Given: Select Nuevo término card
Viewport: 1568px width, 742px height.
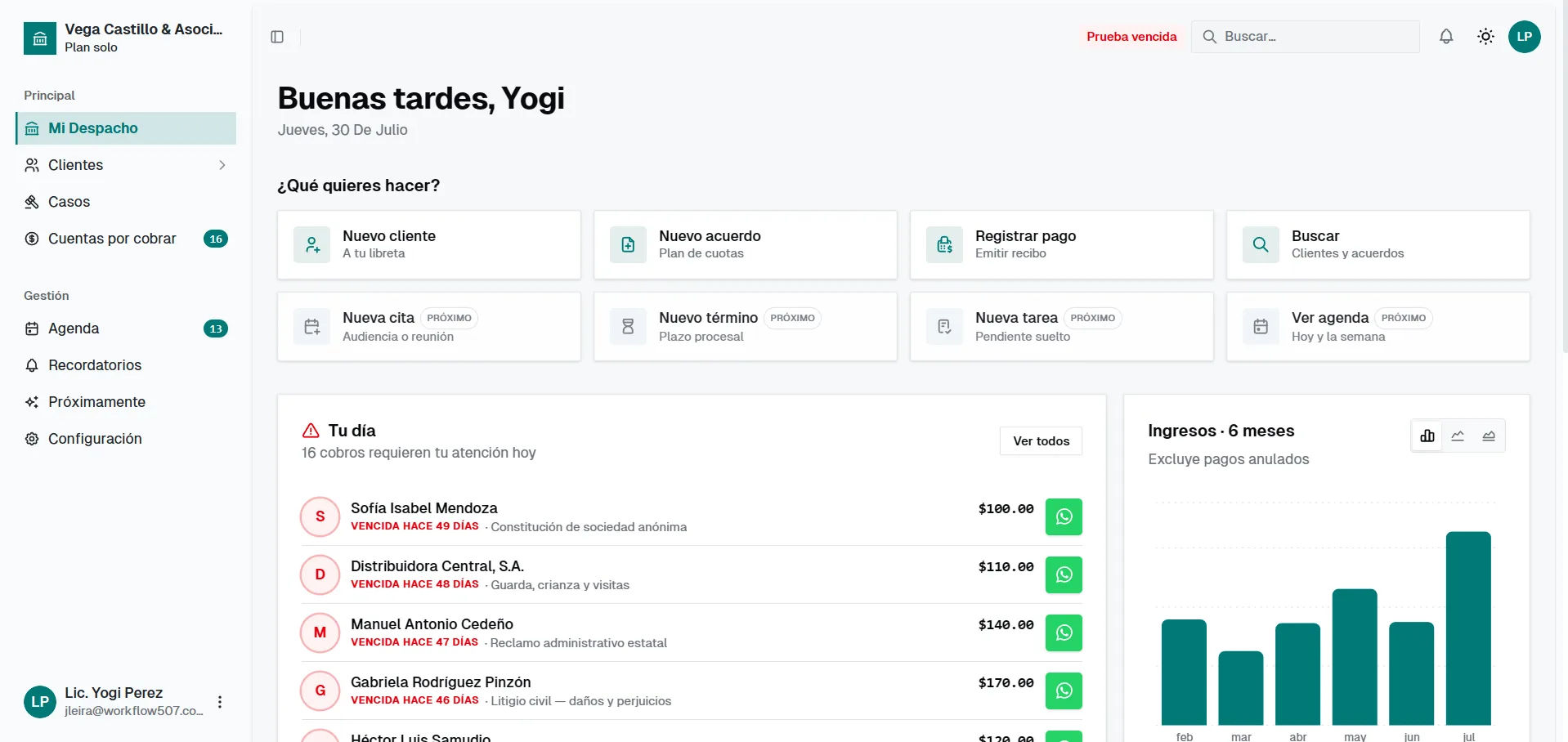Looking at the screenshot, I should point(746,327).
